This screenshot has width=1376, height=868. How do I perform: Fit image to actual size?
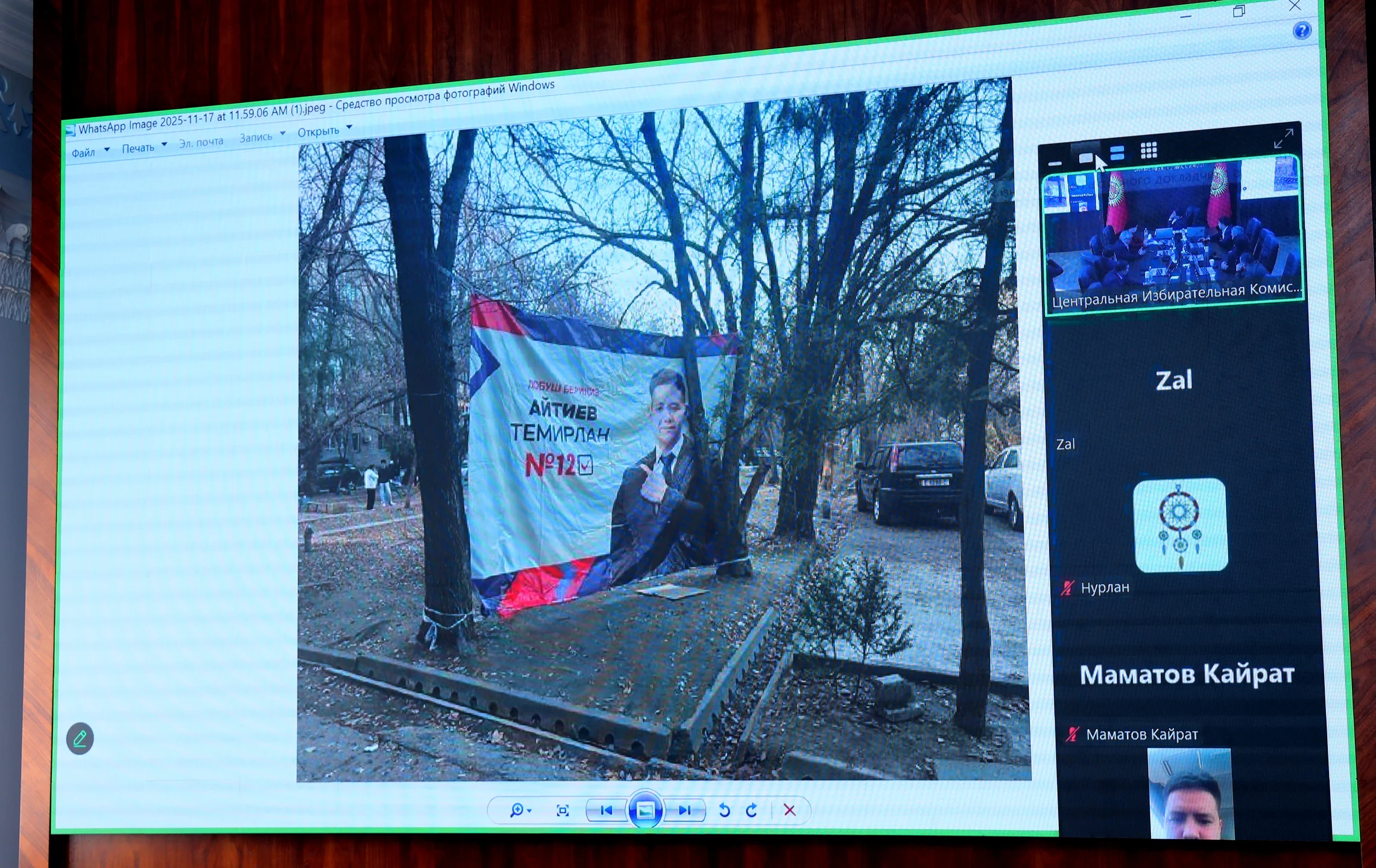point(563,811)
